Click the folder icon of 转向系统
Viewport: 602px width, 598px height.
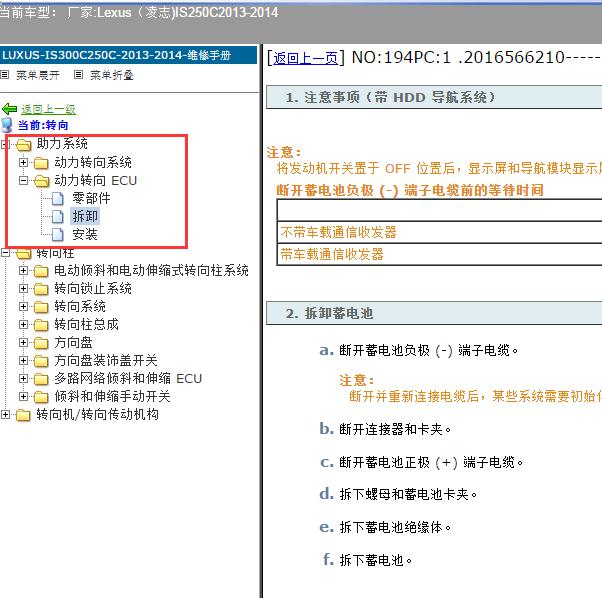(x=41, y=307)
